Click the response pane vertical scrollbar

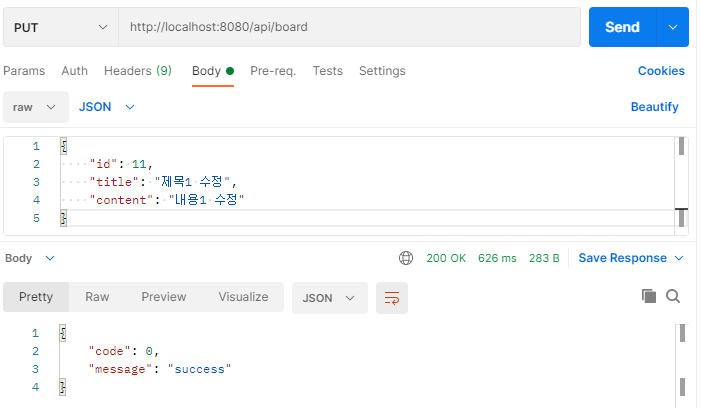(682, 364)
